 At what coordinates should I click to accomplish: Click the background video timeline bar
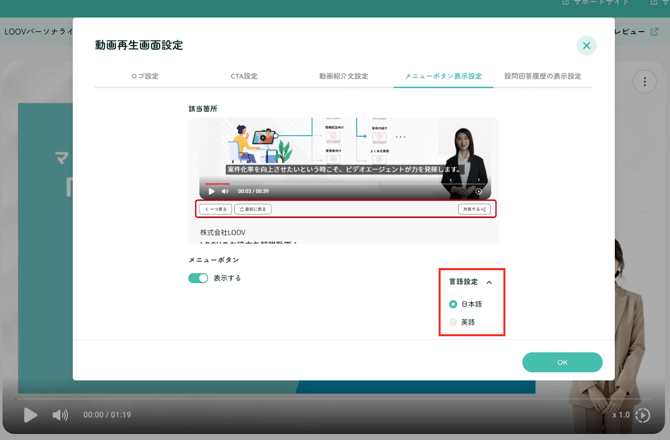pos(333,399)
